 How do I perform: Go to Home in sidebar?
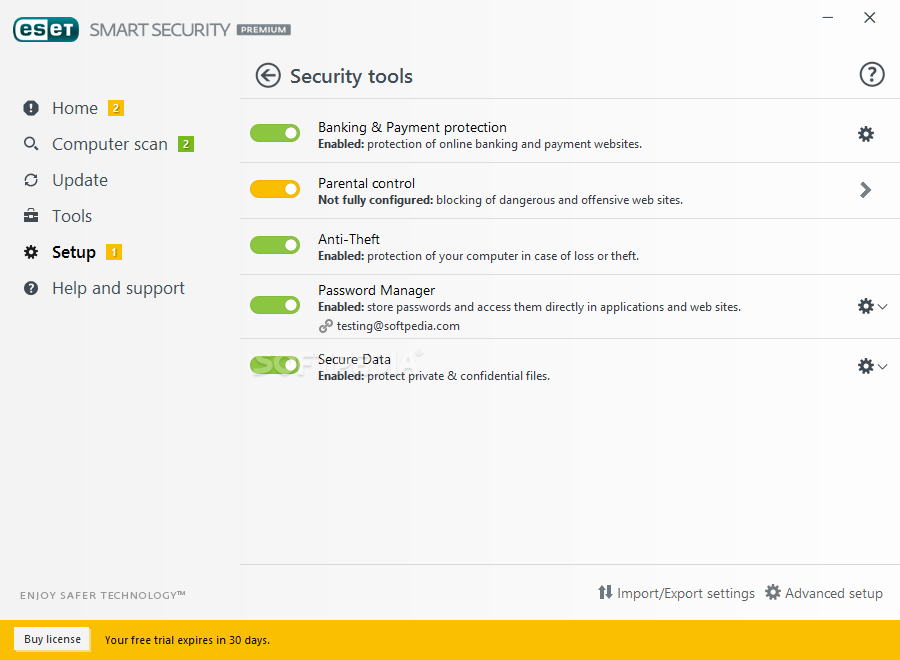75,108
